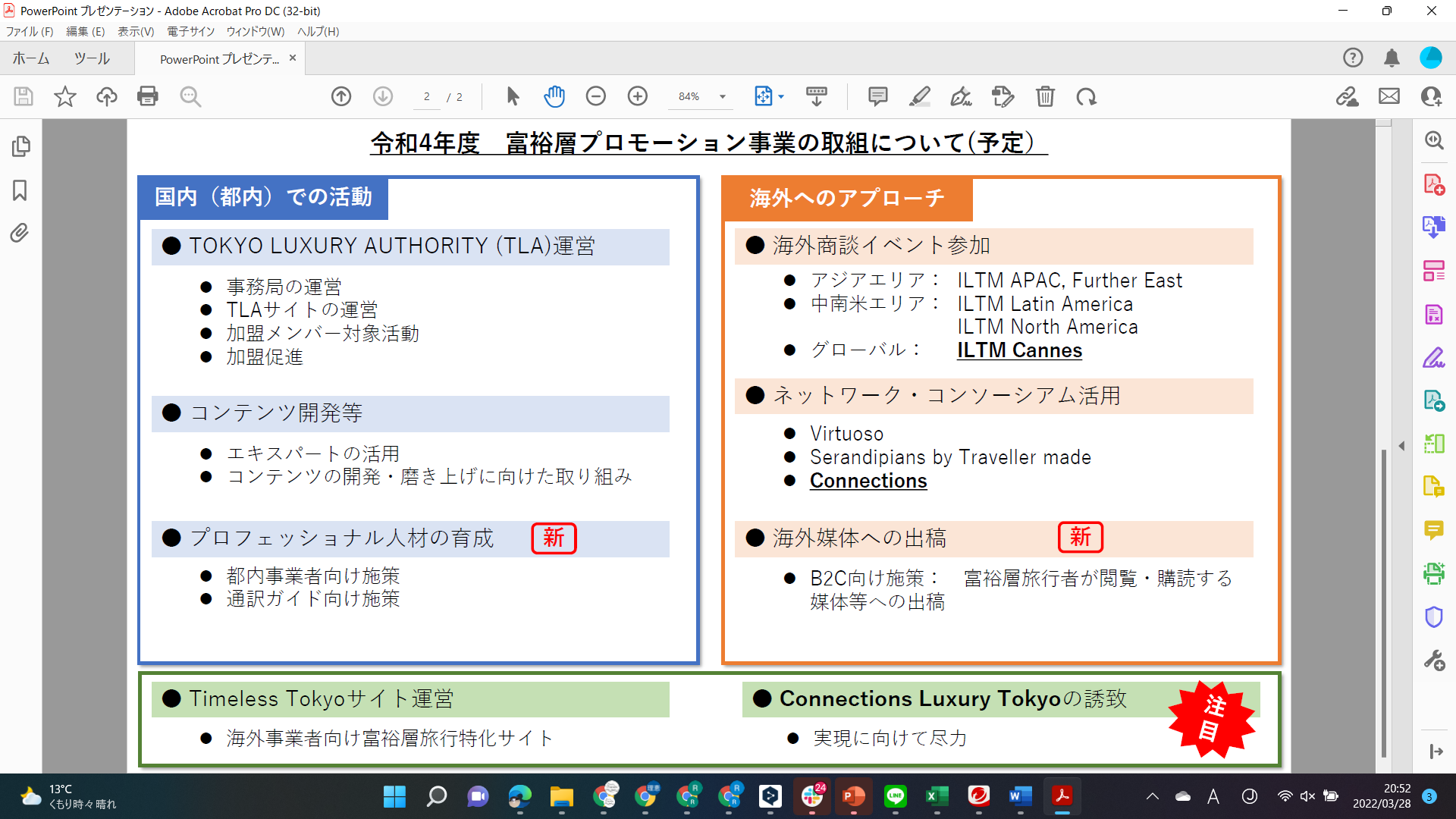Click the Connections underlined link
1456x819 pixels.
click(x=868, y=481)
